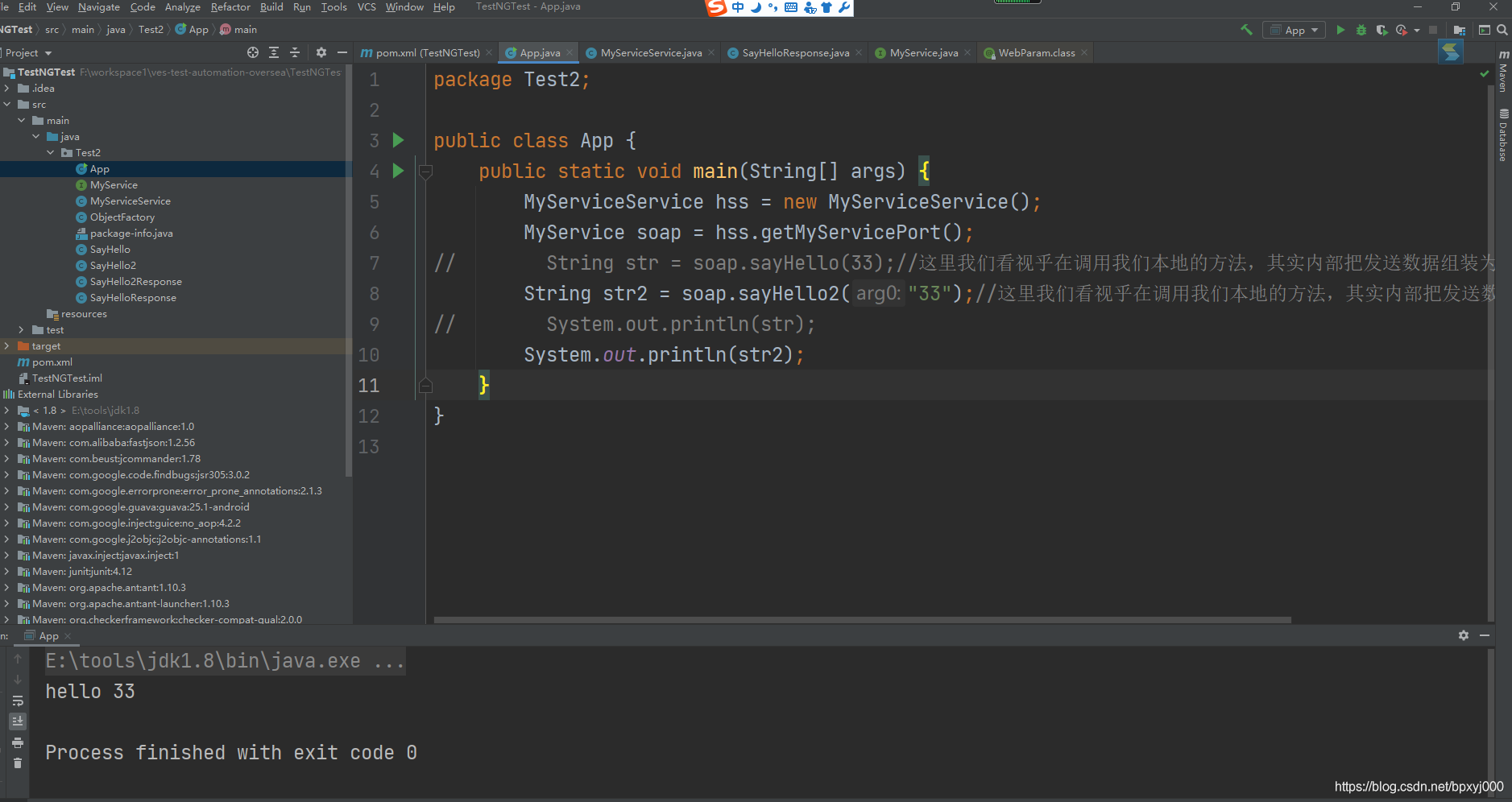Collapse all nodes in Project panel

click(295, 52)
